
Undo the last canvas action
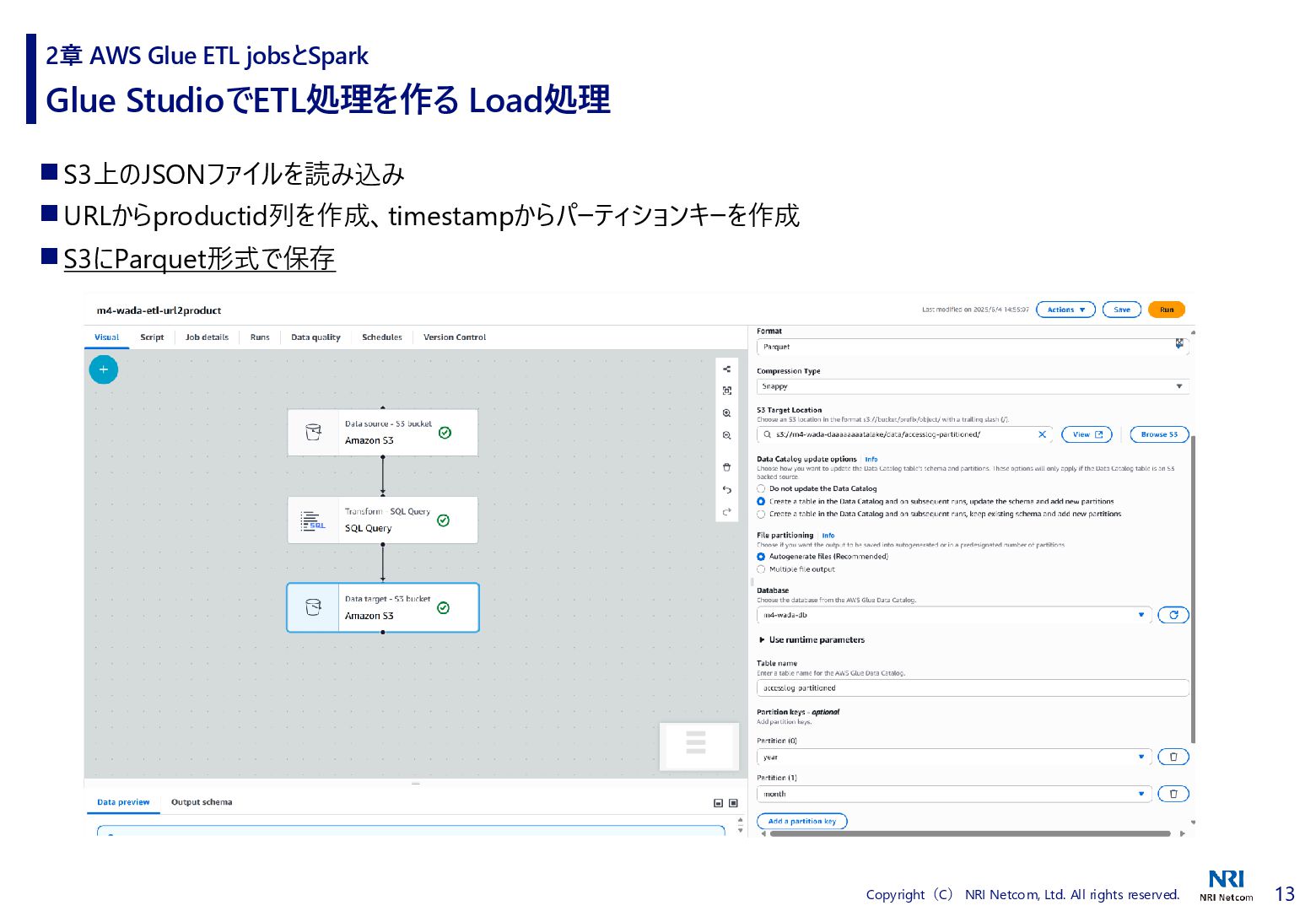(726, 489)
